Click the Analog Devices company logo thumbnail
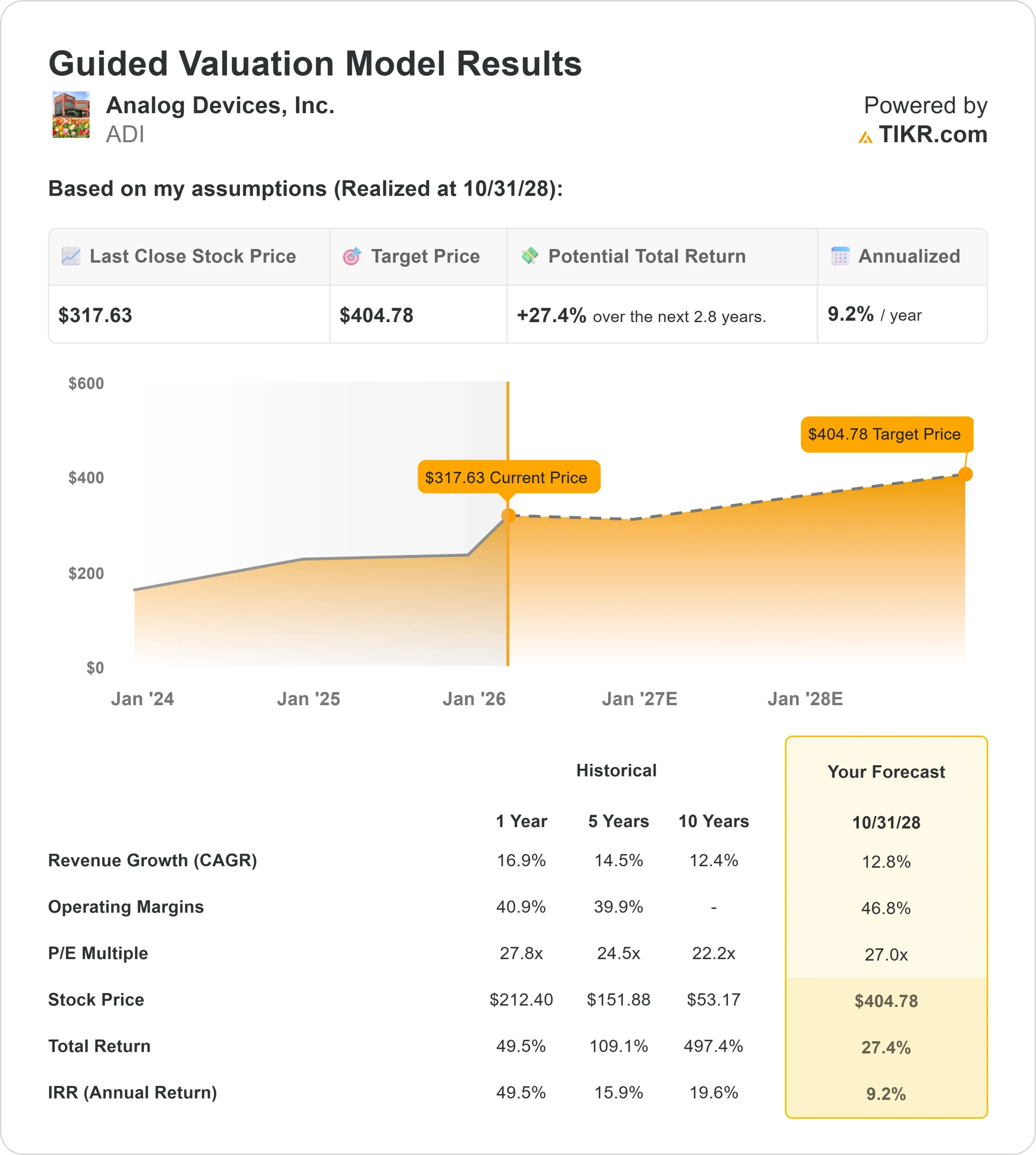This screenshot has height=1155, width=1036. [x=71, y=115]
